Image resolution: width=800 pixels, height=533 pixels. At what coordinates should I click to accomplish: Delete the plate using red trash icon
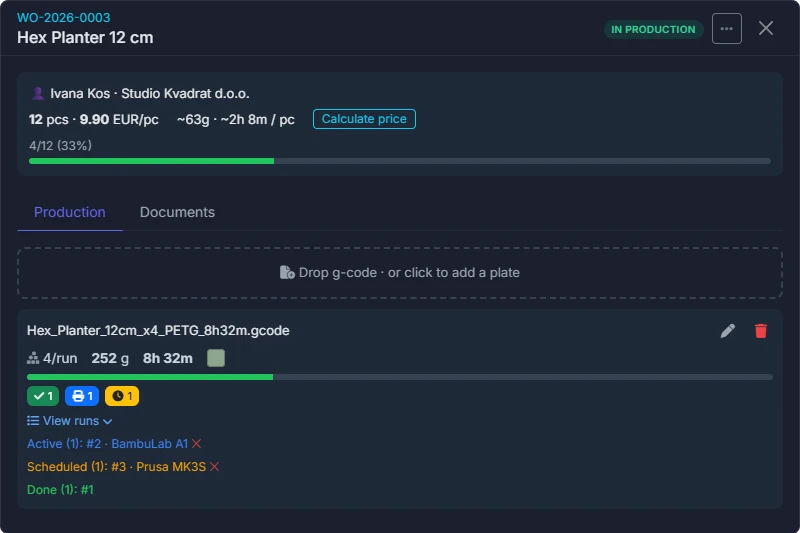[761, 331]
